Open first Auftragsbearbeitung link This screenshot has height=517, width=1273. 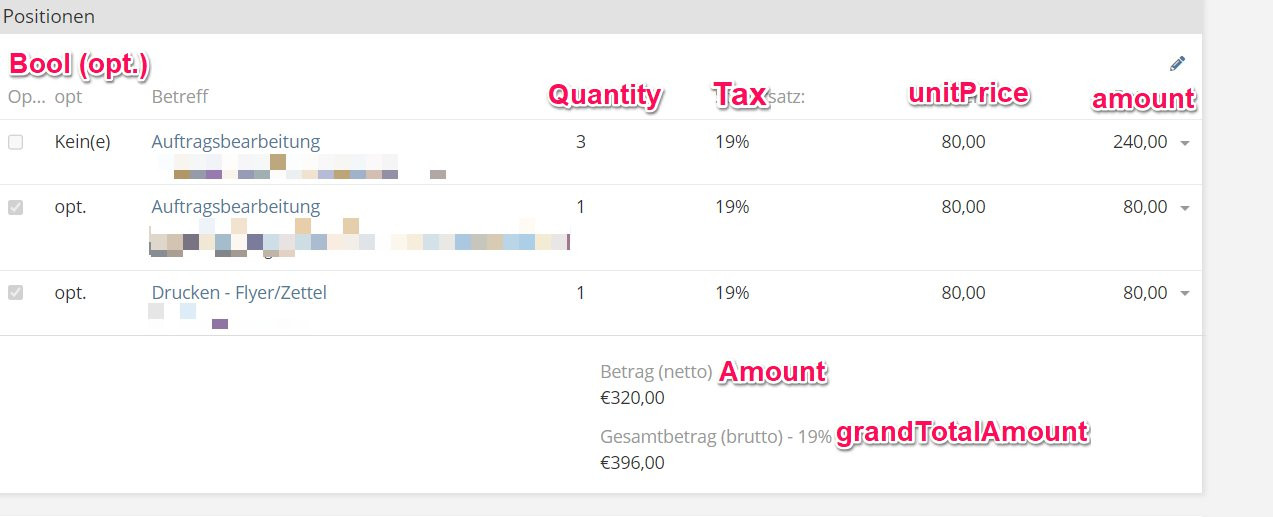[x=236, y=141]
